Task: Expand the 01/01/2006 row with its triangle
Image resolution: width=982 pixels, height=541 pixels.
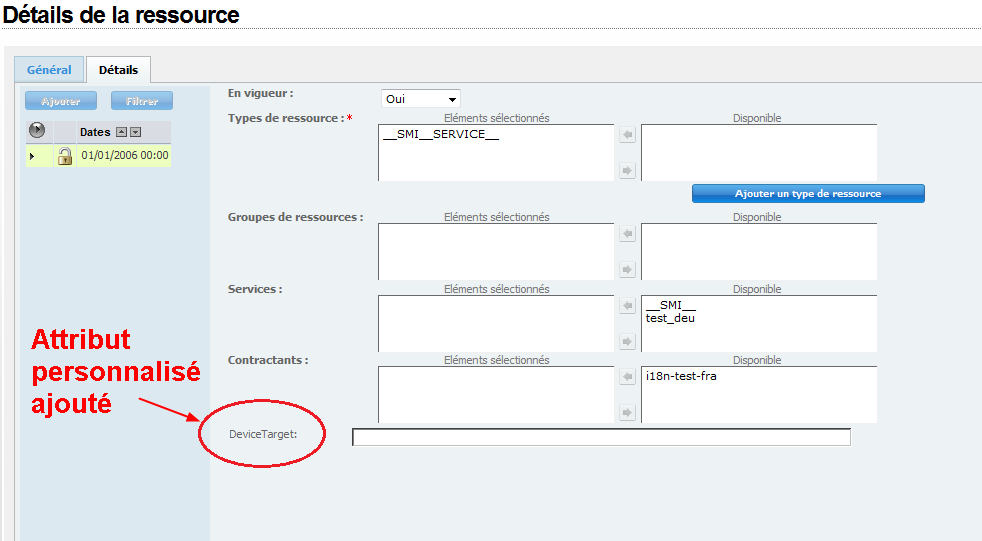Action: click(32, 156)
